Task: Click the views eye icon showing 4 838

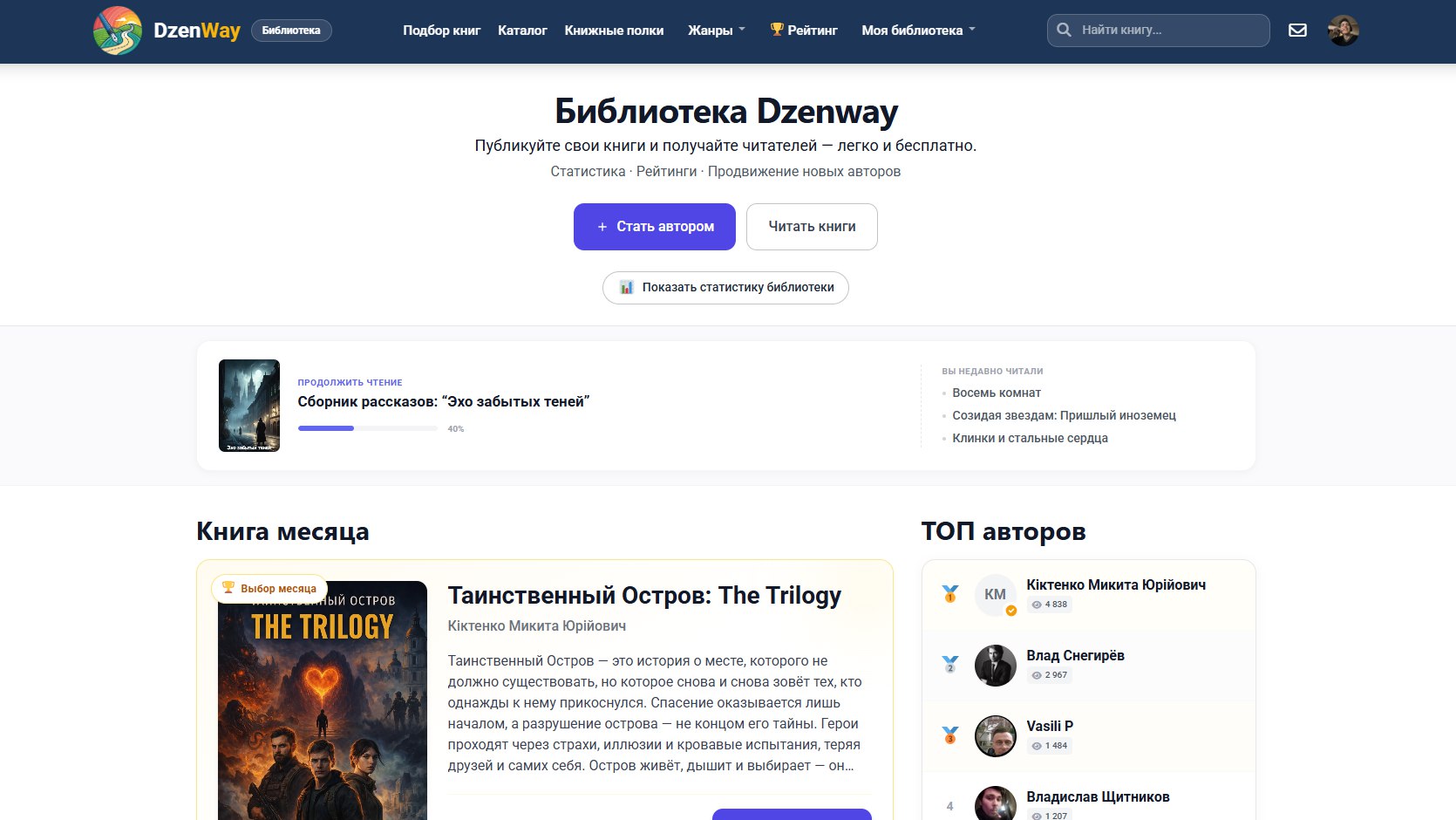Action: click(x=1037, y=605)
